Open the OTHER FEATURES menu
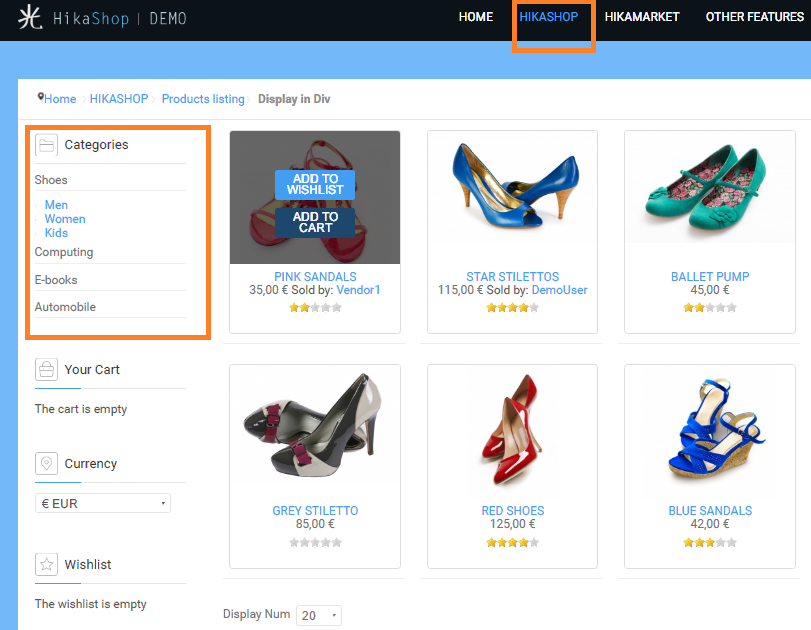 (x=753, y=17)
